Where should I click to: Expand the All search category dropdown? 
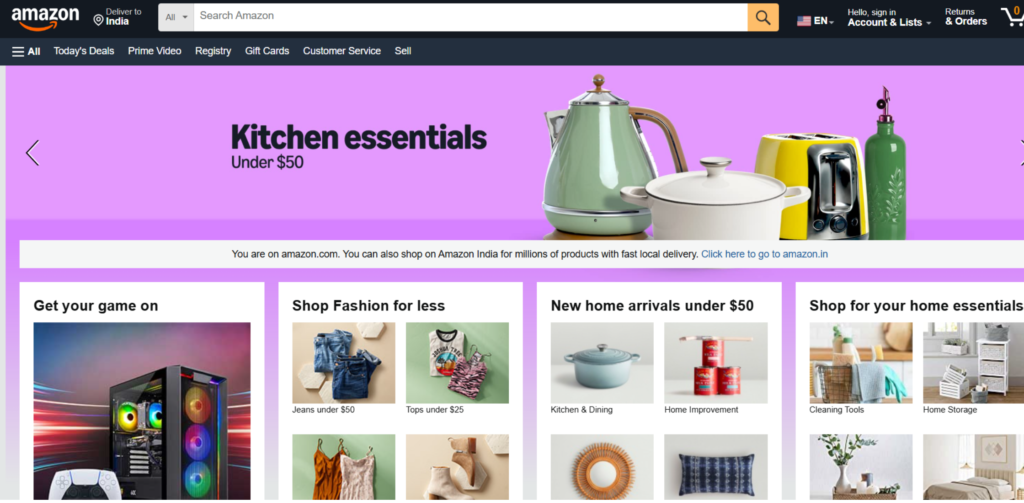point(176,17)
